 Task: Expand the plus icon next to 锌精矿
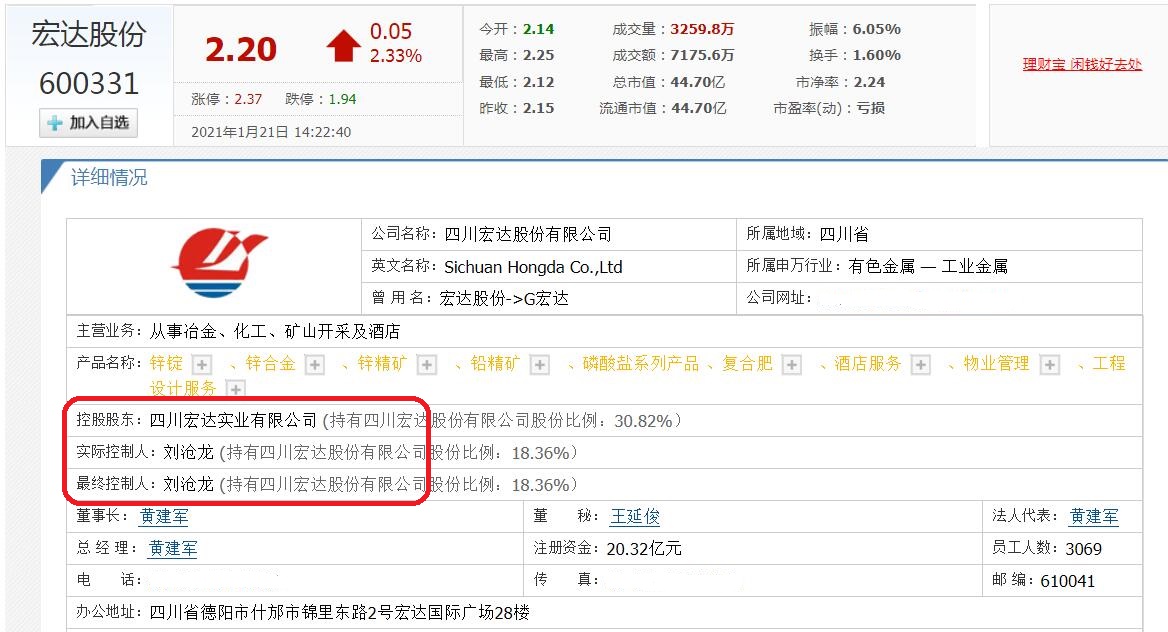point(427,364)
